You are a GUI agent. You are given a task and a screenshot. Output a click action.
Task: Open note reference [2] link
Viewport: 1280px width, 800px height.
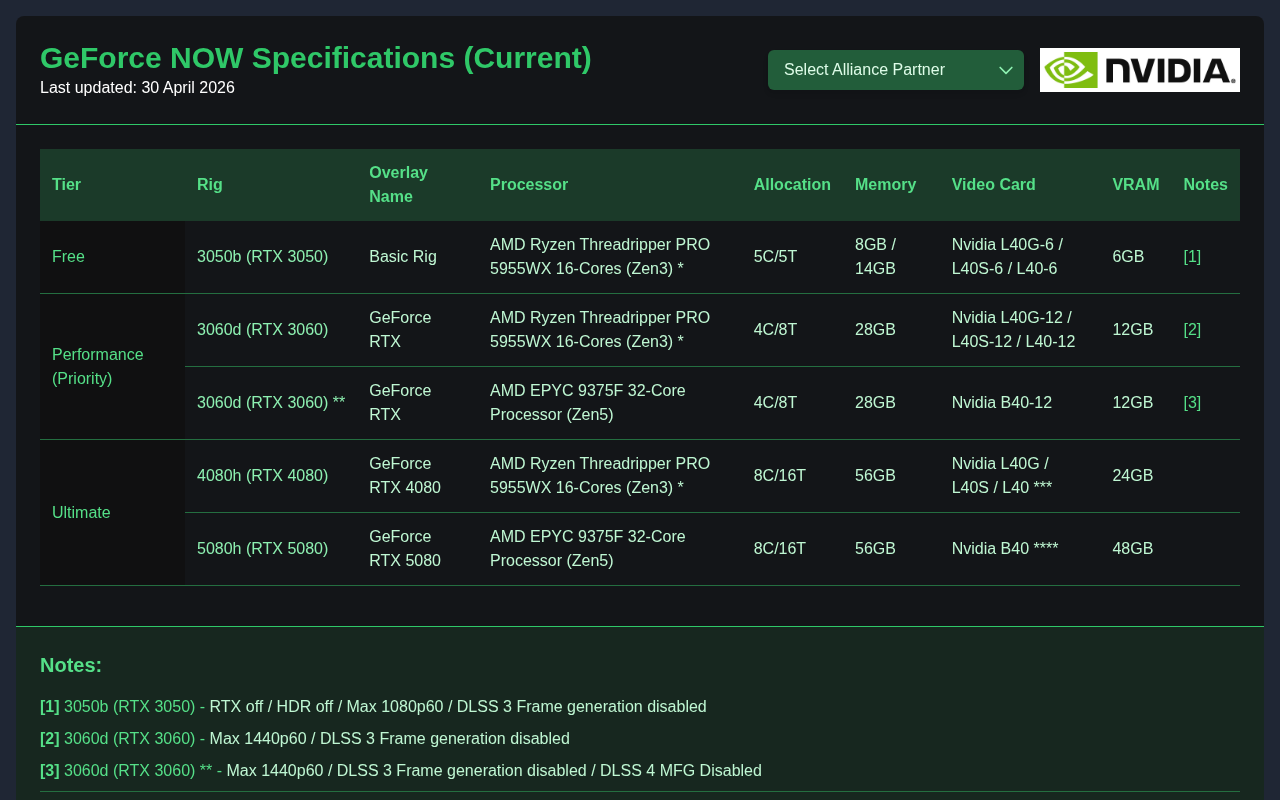[x=1192, y=330]
